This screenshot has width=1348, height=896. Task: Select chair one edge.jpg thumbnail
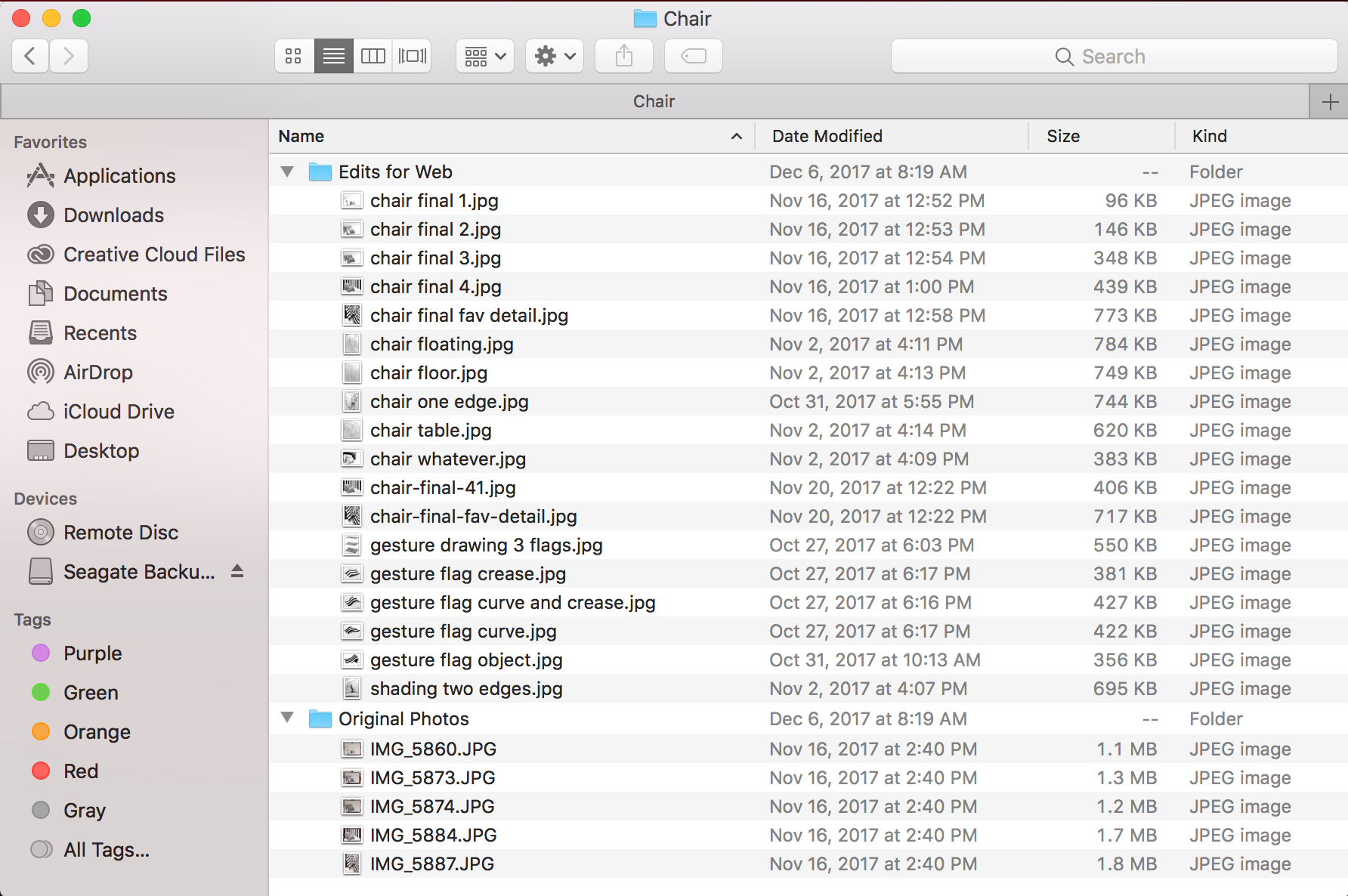tap(352, 401)
